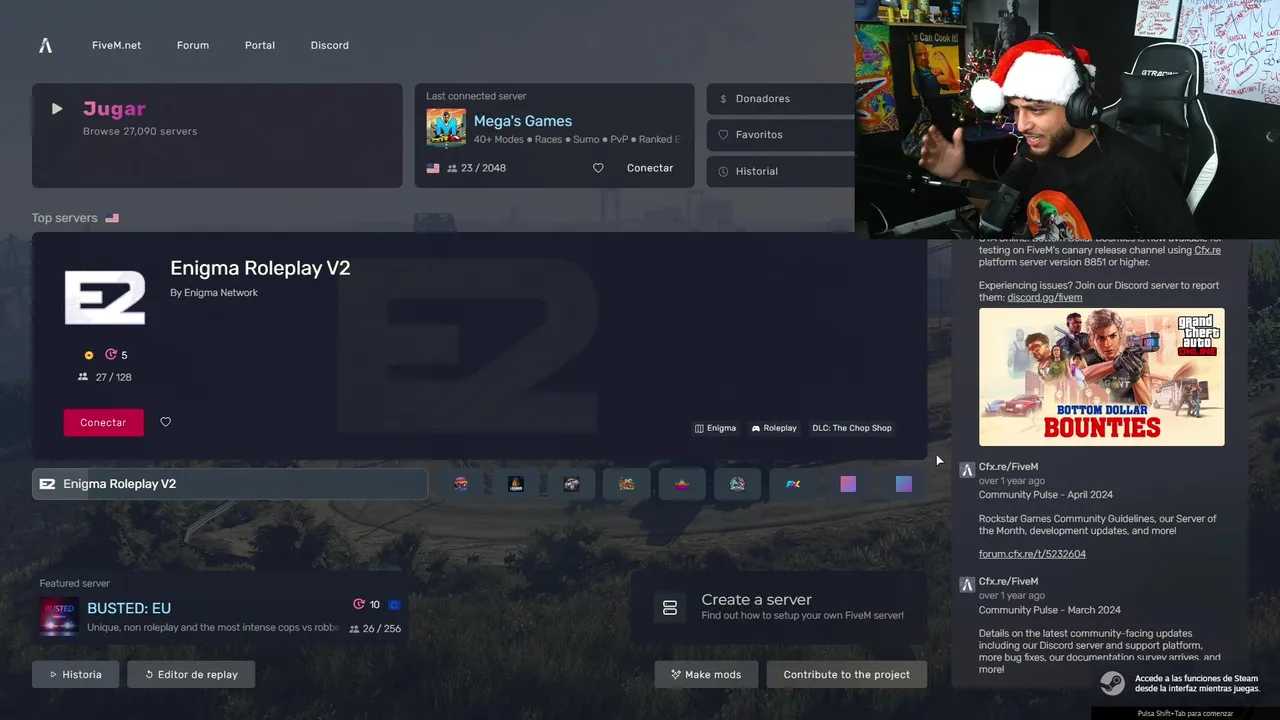Select the Enigma Roleplay V2 carousel entry
Viewport: 1280px width, 720px height.
pyautogui.click(x=230, y=484)
